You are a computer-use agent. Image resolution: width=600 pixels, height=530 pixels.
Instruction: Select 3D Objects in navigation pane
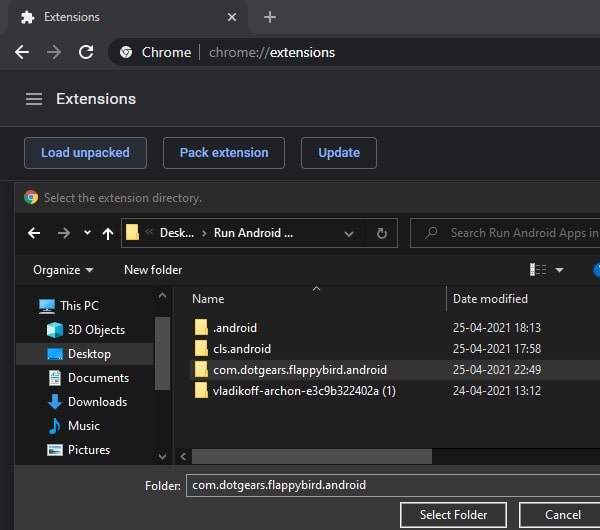[95, 330]
